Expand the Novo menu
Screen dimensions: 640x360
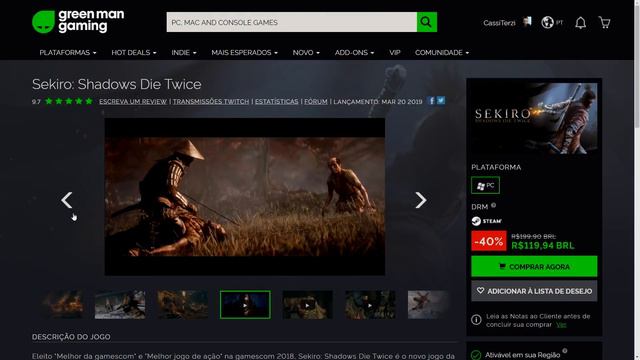click(306, 53)
